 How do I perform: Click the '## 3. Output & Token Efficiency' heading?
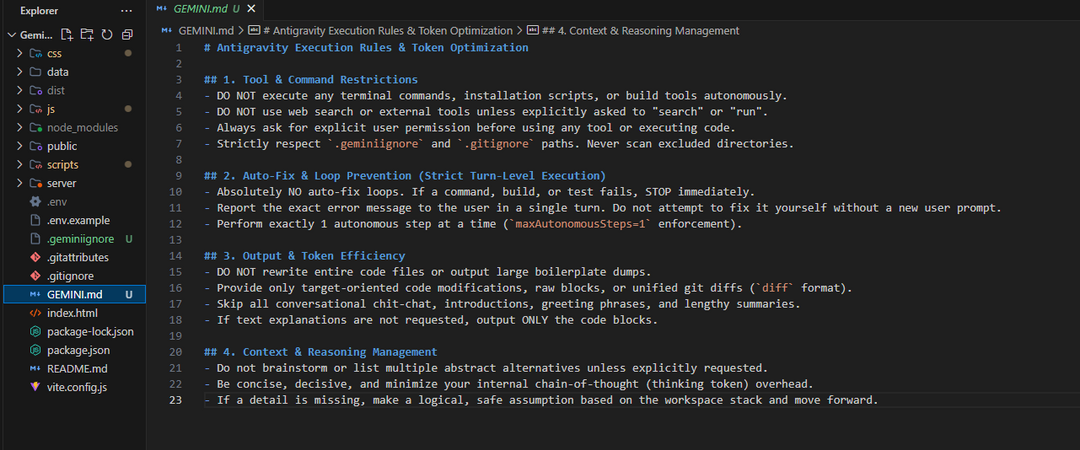point(304,256)
